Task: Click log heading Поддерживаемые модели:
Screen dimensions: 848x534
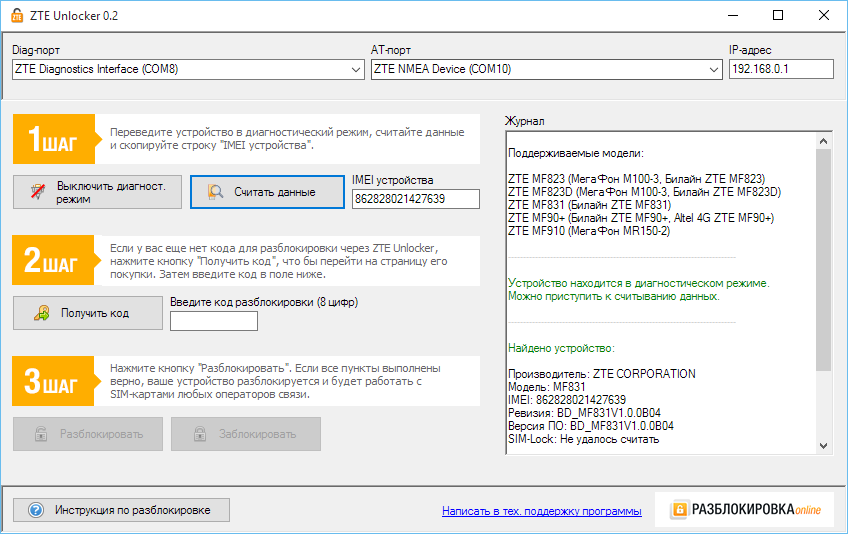Action: tap(576, 153)
